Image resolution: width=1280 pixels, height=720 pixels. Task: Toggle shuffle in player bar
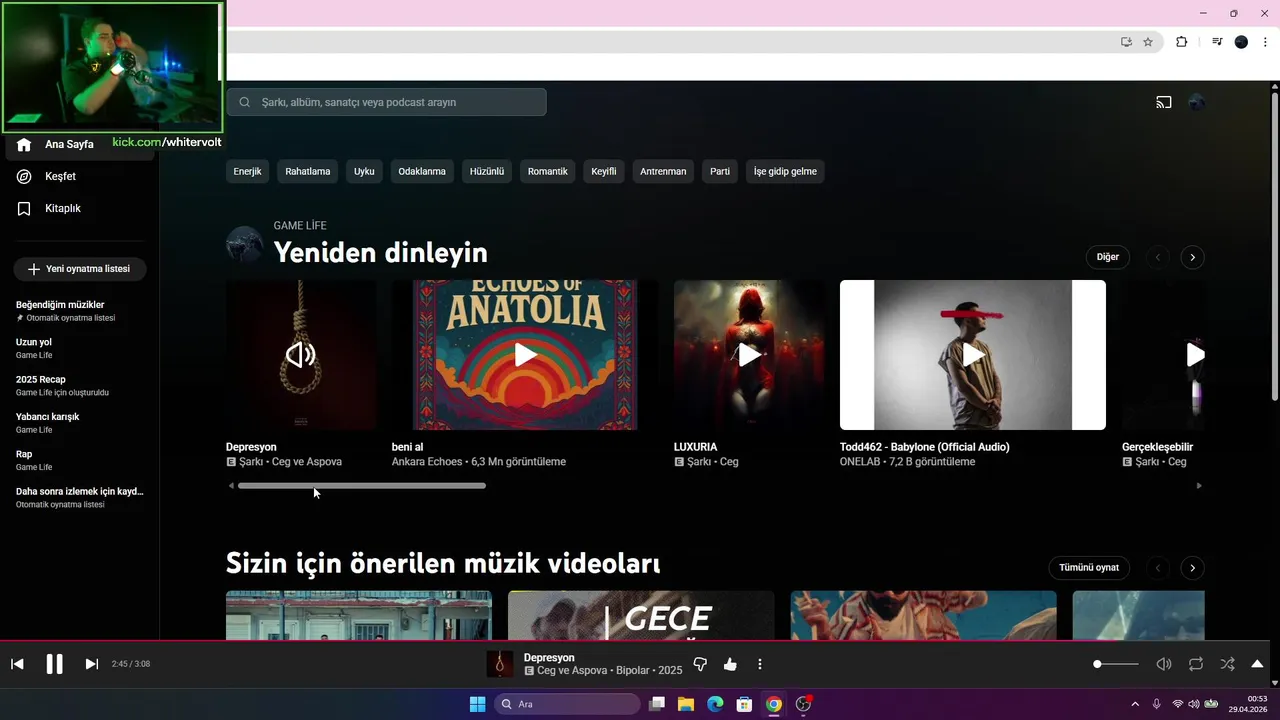[x=1227, y=664]
